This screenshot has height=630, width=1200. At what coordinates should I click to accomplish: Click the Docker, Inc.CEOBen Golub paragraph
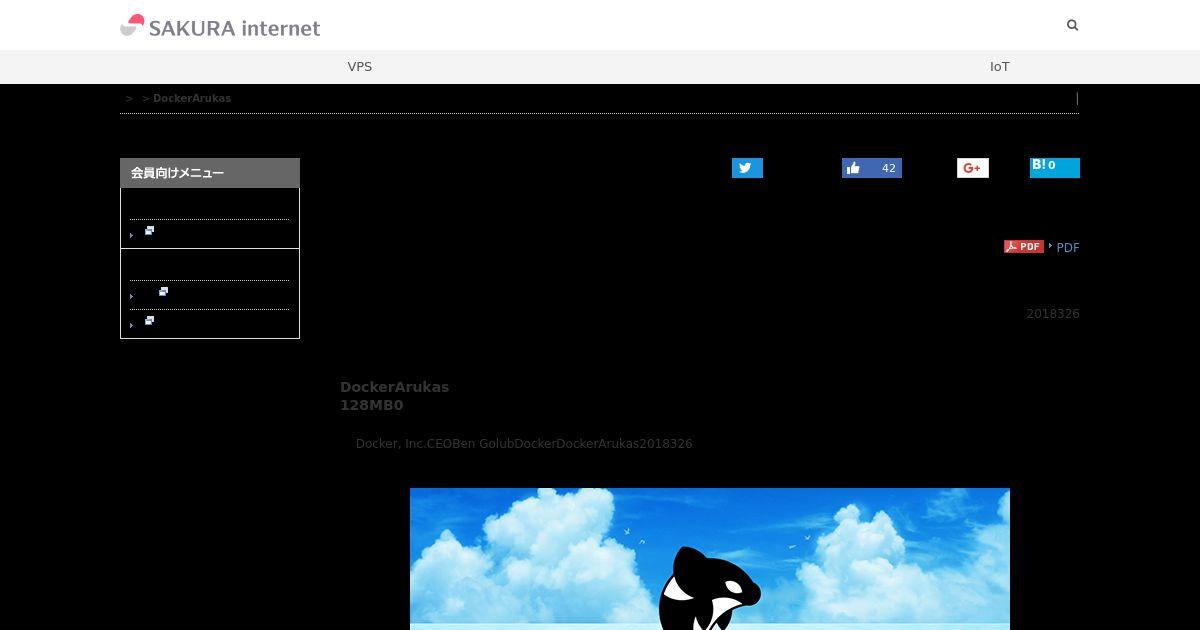click(524, 444)
